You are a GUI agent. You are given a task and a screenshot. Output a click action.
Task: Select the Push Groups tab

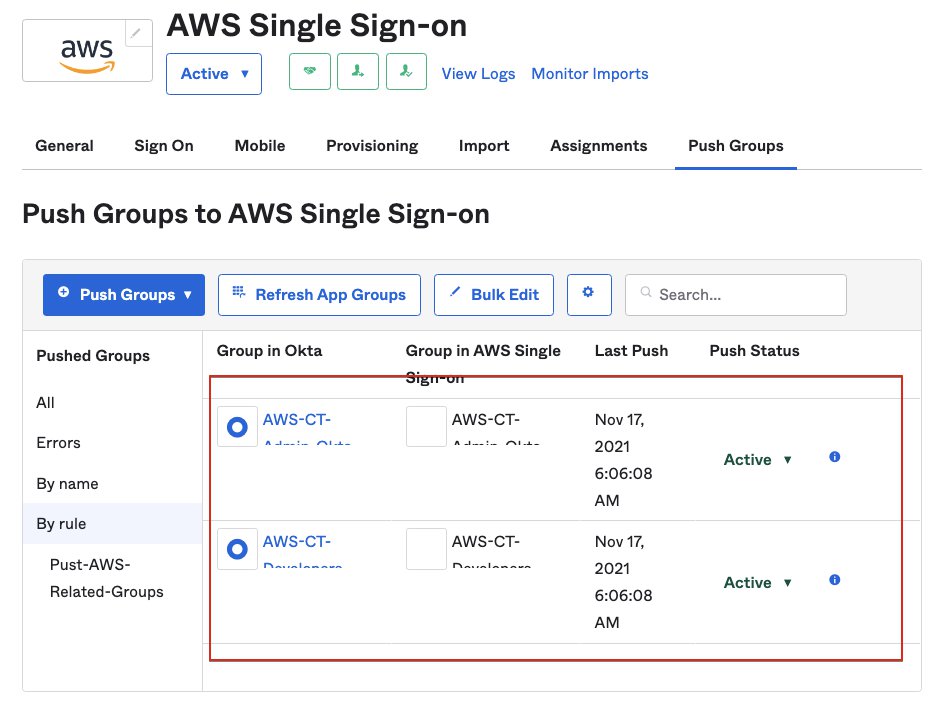click(x=736, y=146)
